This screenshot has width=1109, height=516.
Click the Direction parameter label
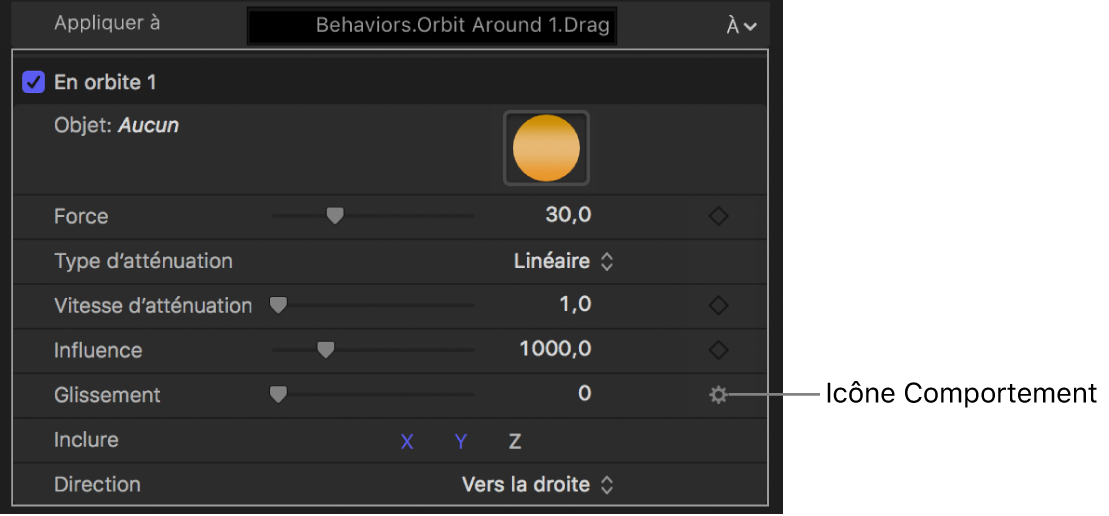pyautogui.click(x=97, y=485)
